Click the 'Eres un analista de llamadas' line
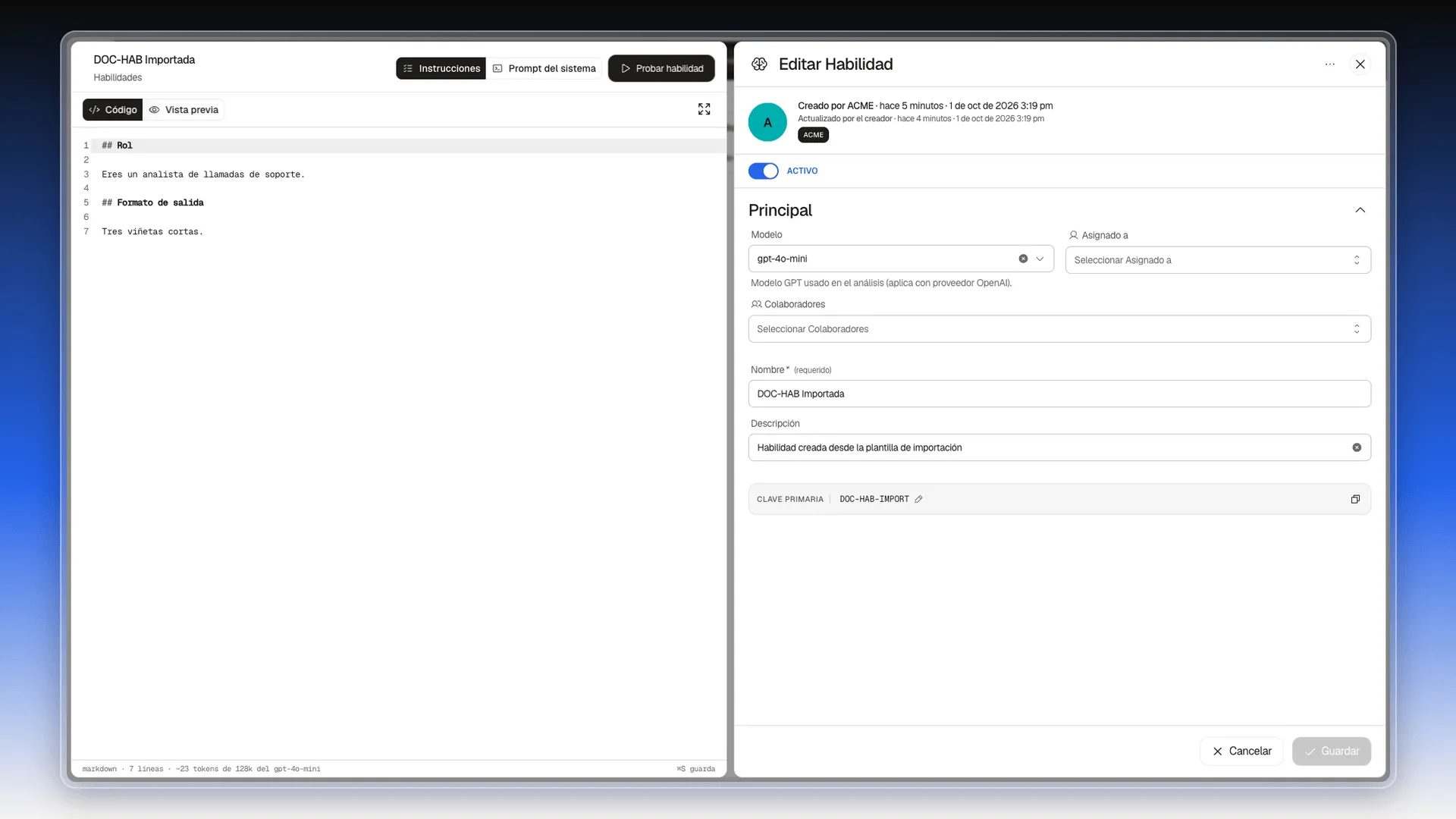 pos(203,174)
